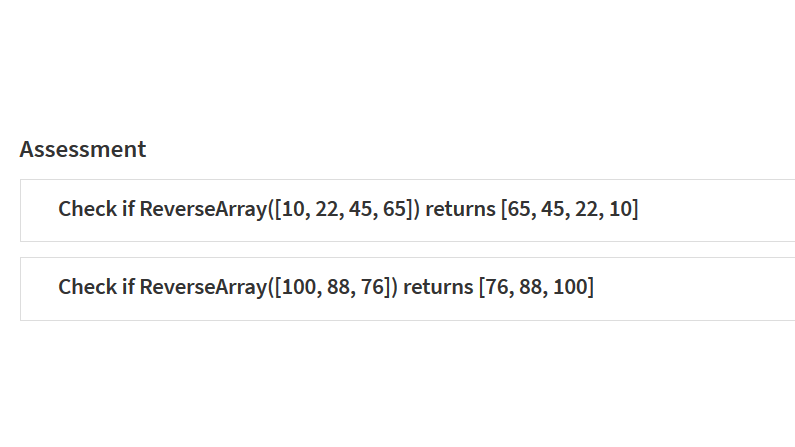Click the word "returns" in the second test
Viewport: 795px width, 447px height.
point(438,287)
